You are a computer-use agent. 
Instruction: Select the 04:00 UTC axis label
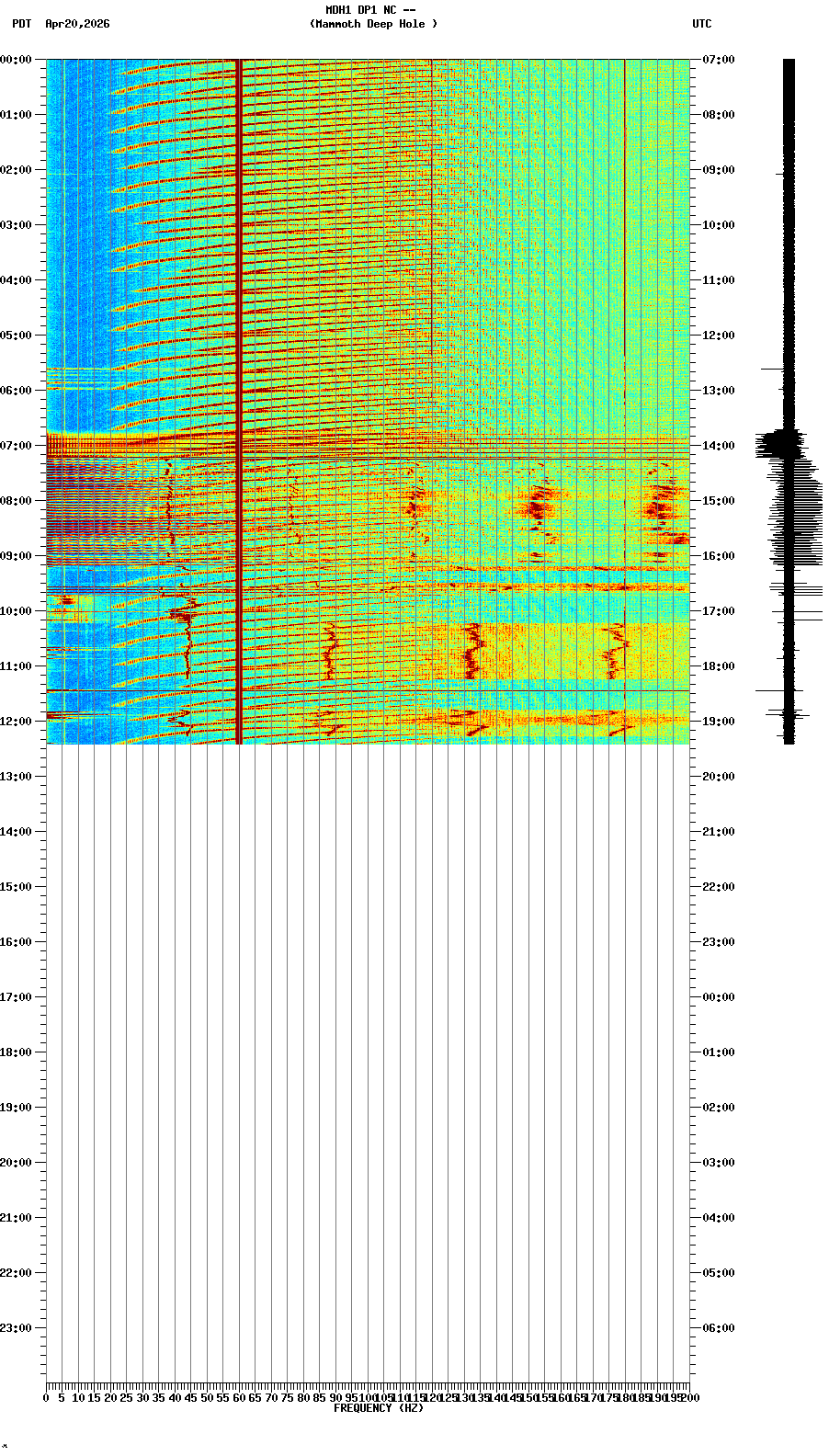coord(719,1218)
